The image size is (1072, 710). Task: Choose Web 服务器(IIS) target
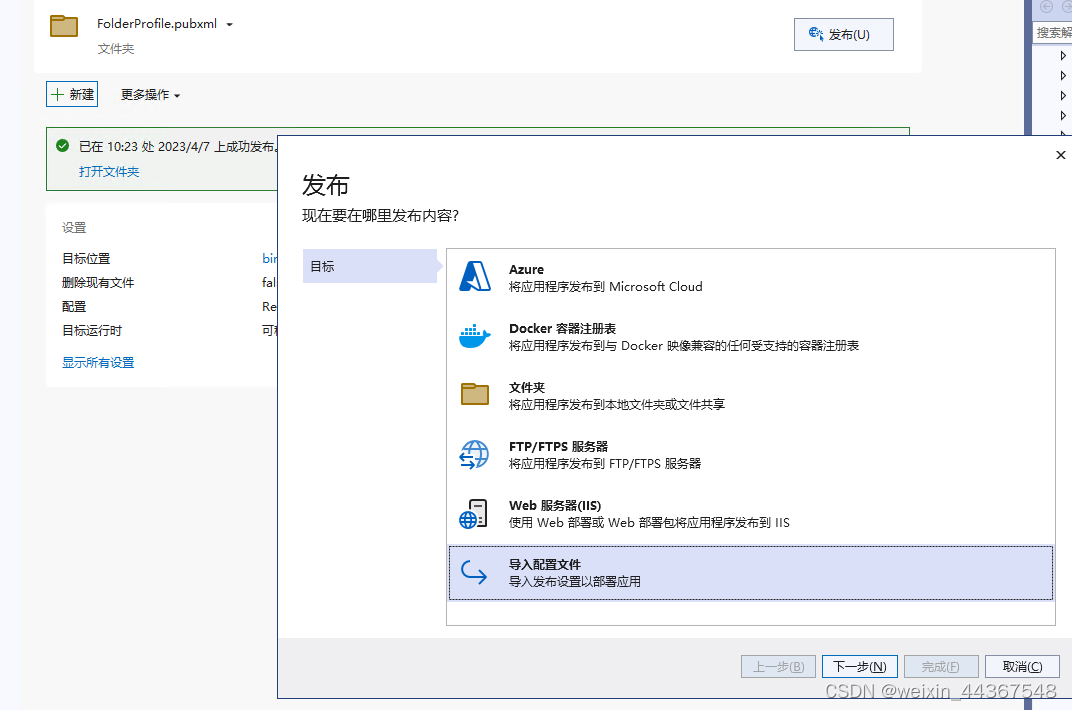(751, 514)
